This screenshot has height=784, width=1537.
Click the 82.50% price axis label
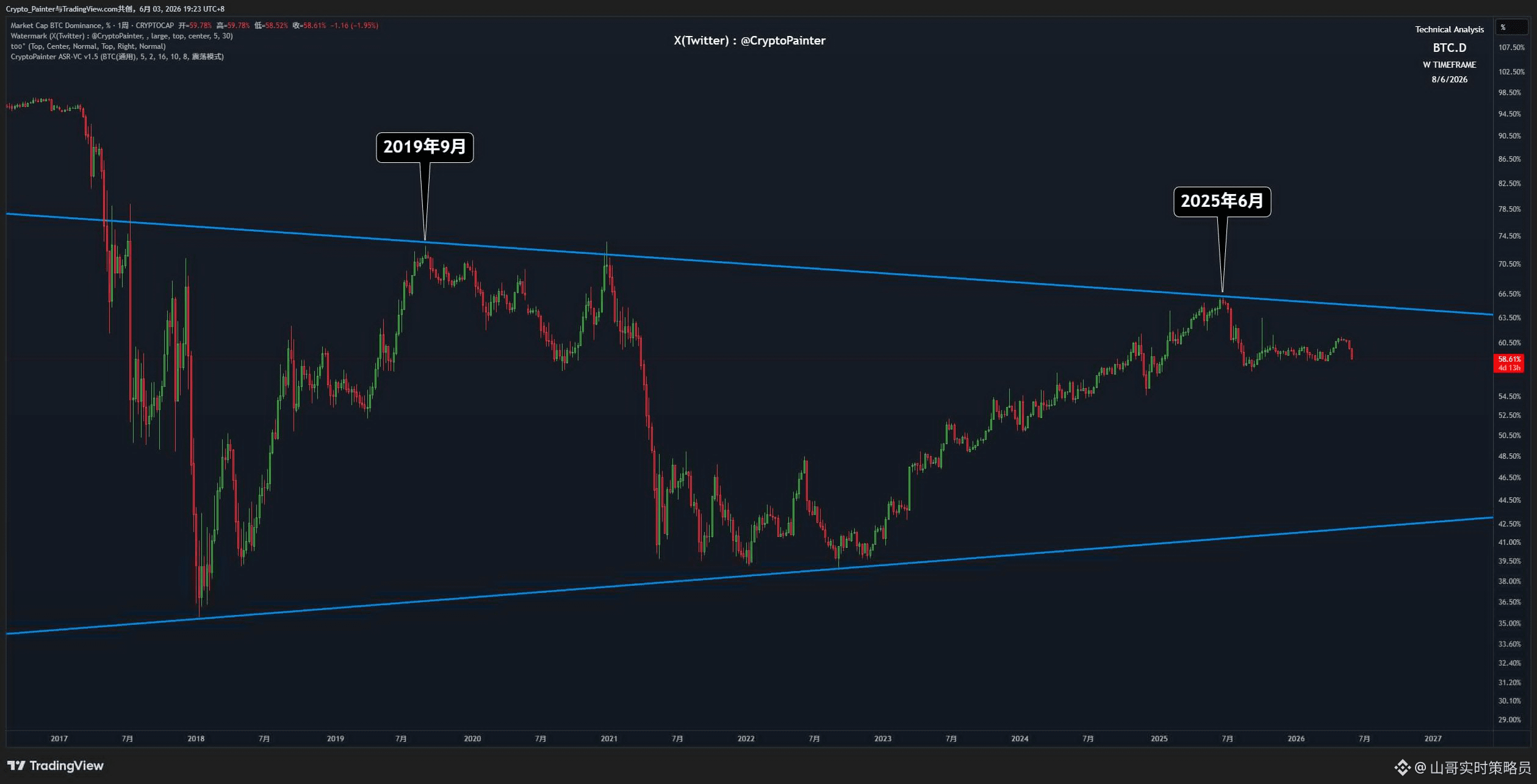1510,184
